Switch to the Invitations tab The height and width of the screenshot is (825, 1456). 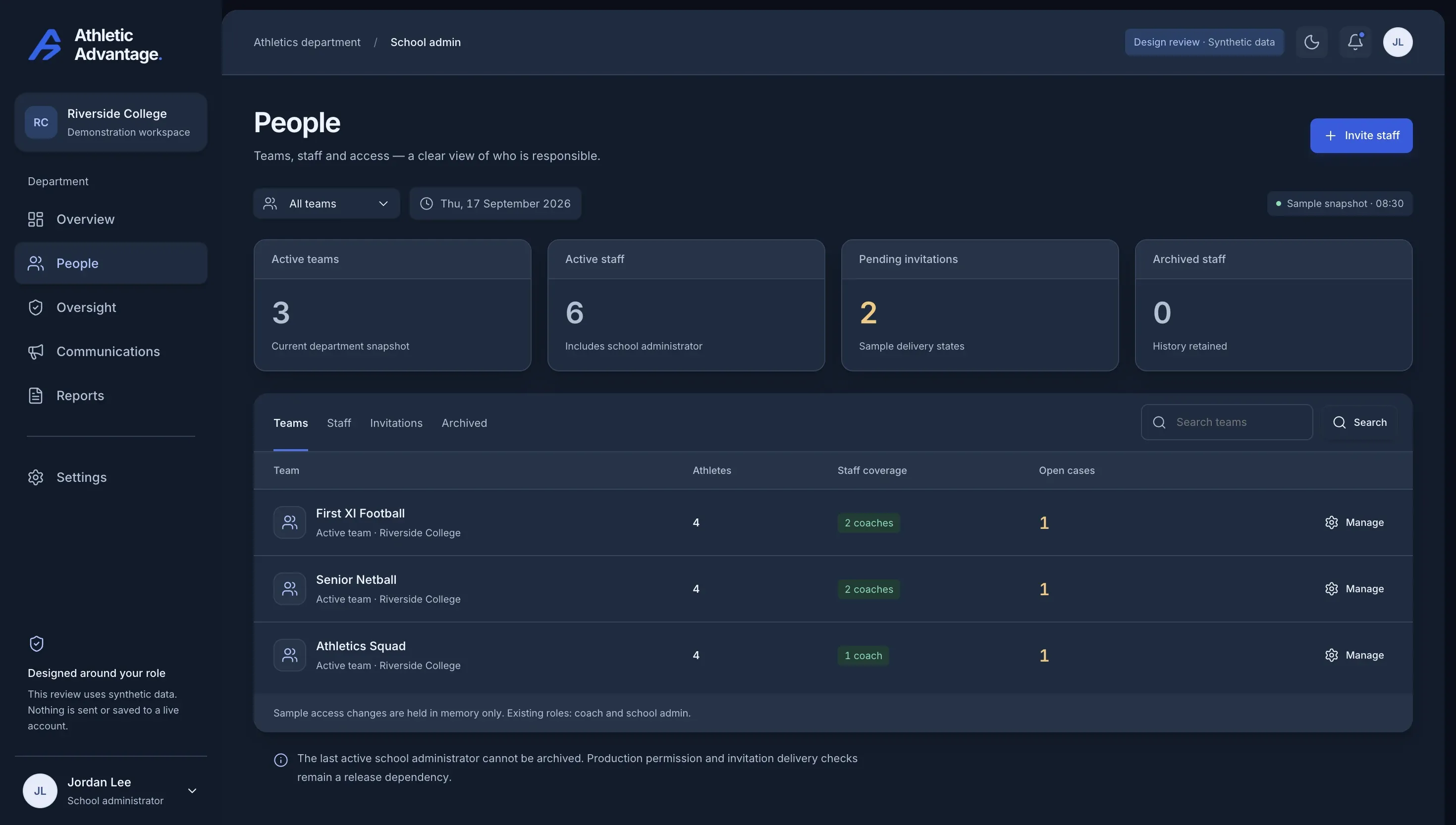point(396,423)
